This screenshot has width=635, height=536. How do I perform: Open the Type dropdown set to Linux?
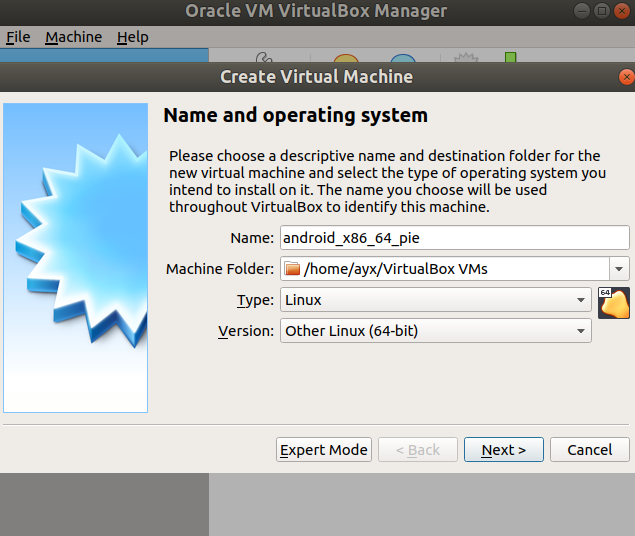click(x=436, y=300)
